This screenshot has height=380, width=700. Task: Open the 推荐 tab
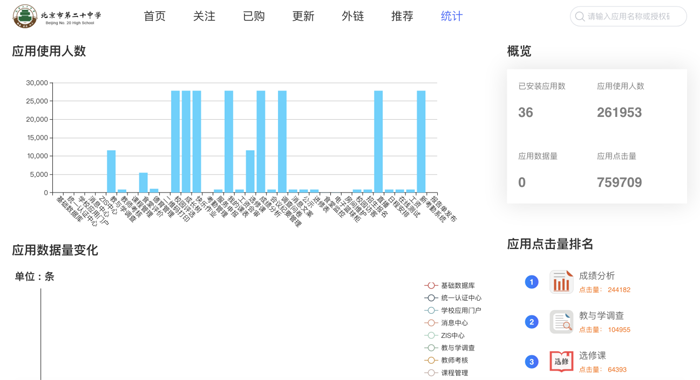click(402, 16)
